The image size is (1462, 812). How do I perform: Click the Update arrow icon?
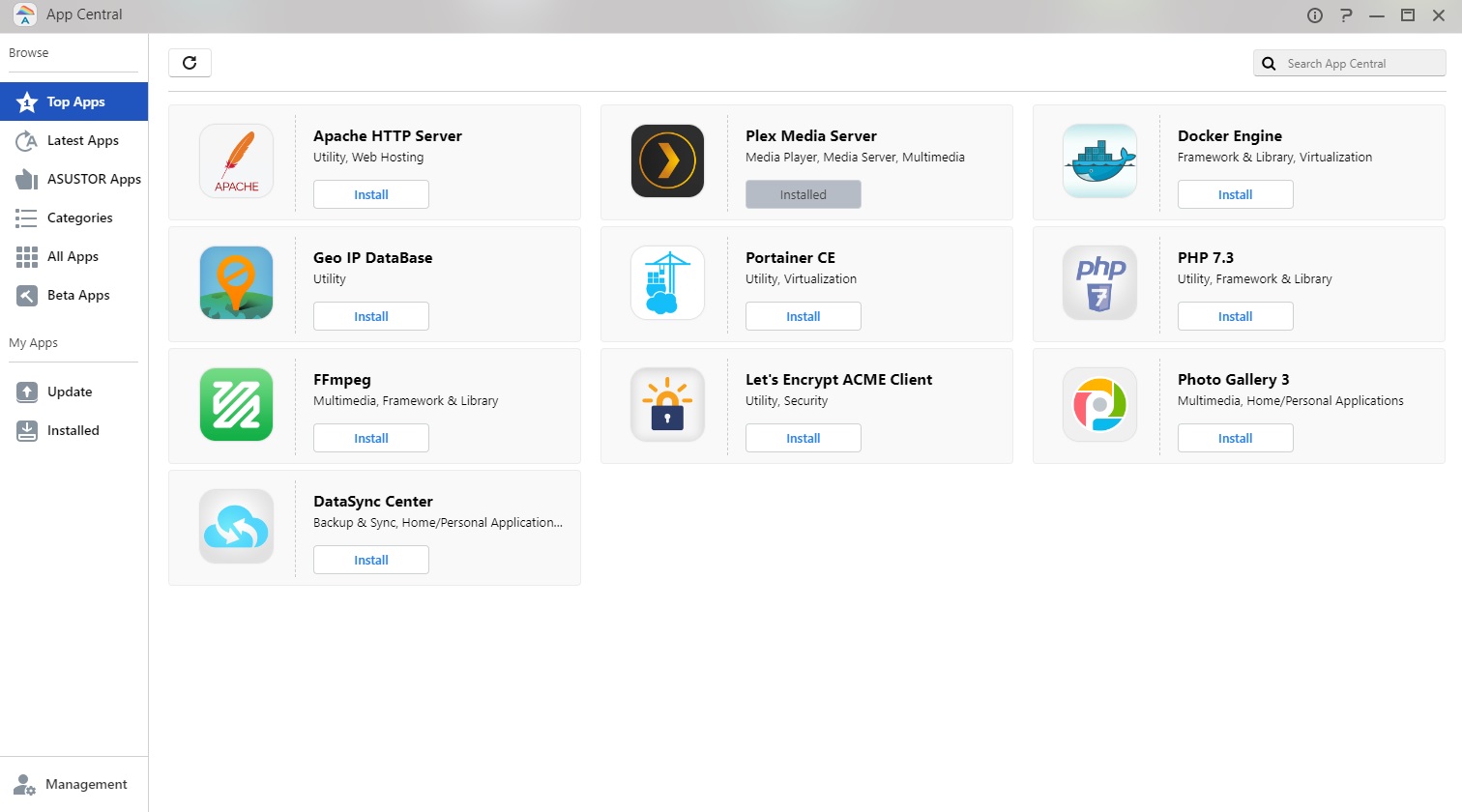pos(27,391)
